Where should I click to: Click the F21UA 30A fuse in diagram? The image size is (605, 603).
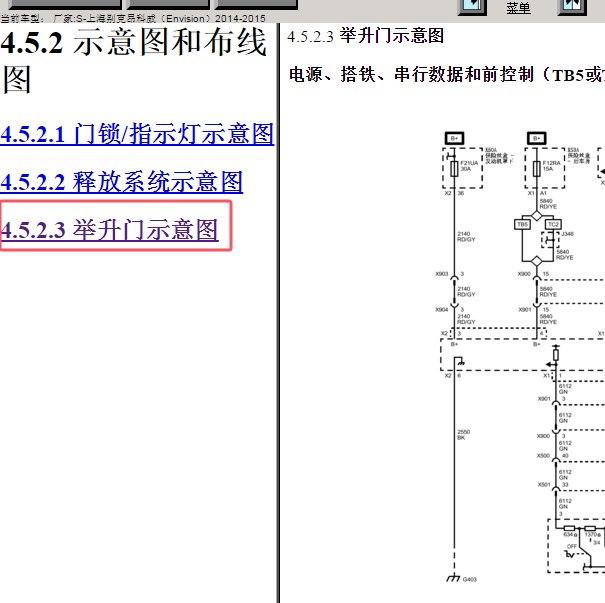(x=455, y=169)
